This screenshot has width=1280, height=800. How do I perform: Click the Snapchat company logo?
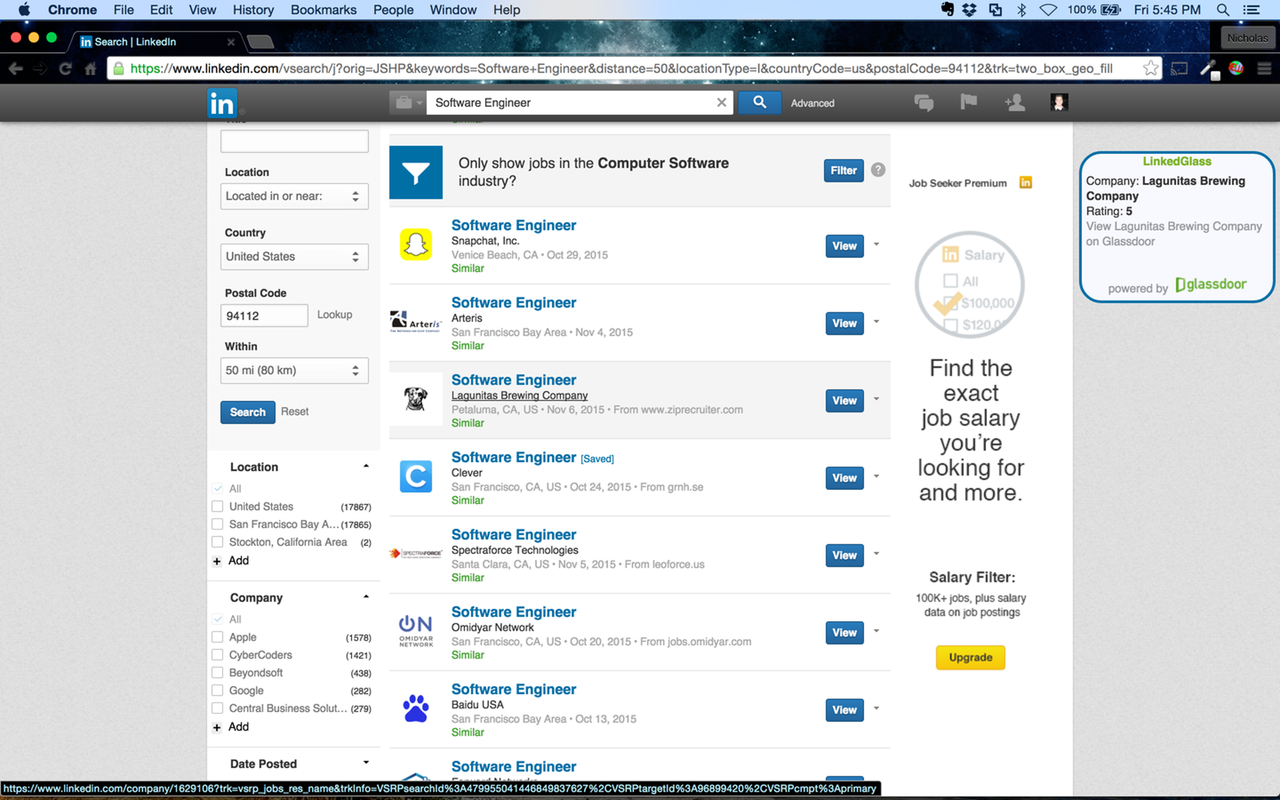pyautogui.click(x=415, y=245)
